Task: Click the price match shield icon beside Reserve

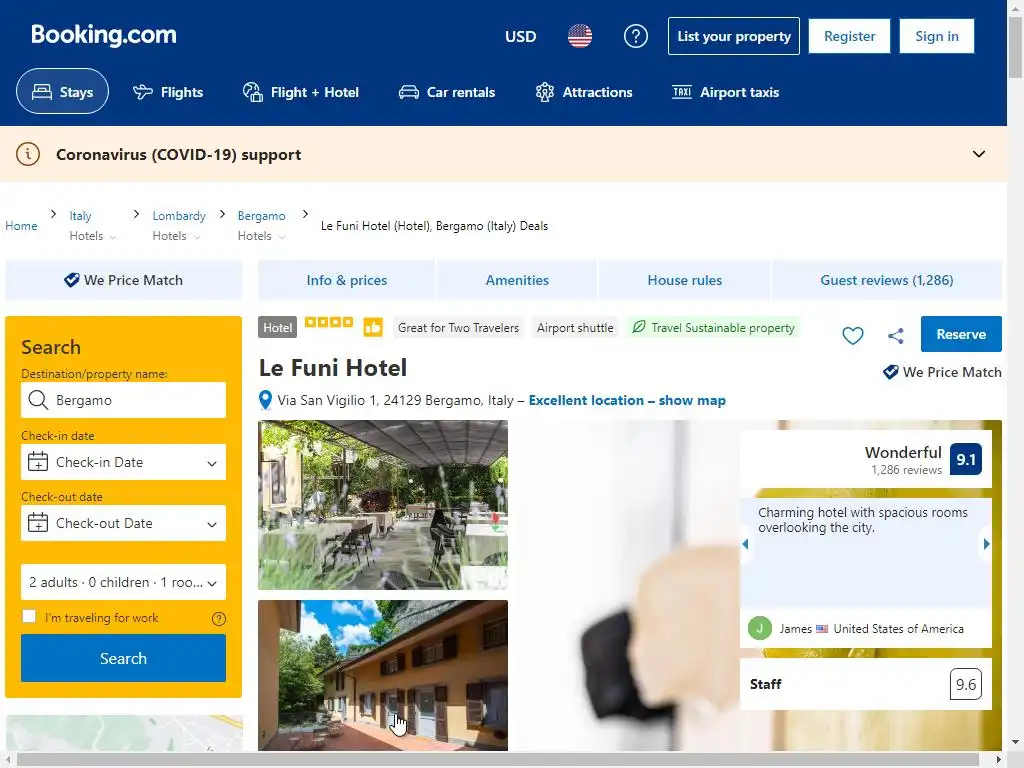Action: click(891, 372)
